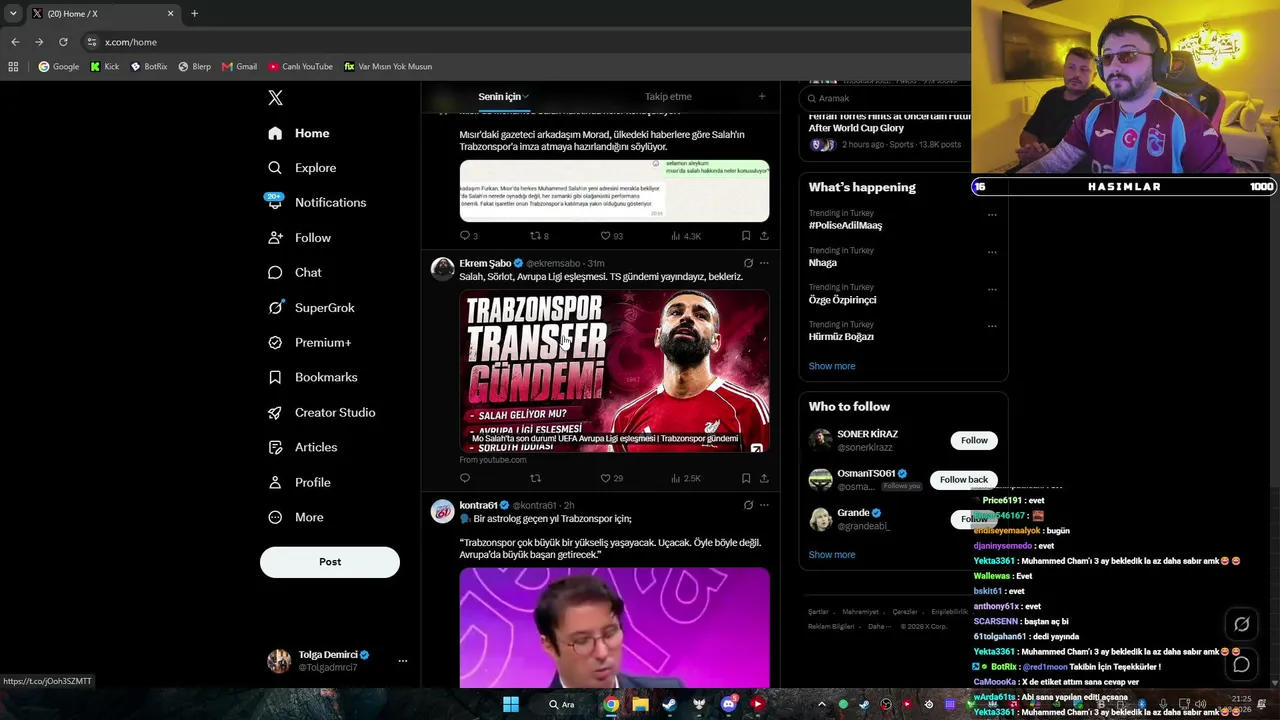Open Notifications from the sidebar
1280x720 pixels.
coord(317,202)
